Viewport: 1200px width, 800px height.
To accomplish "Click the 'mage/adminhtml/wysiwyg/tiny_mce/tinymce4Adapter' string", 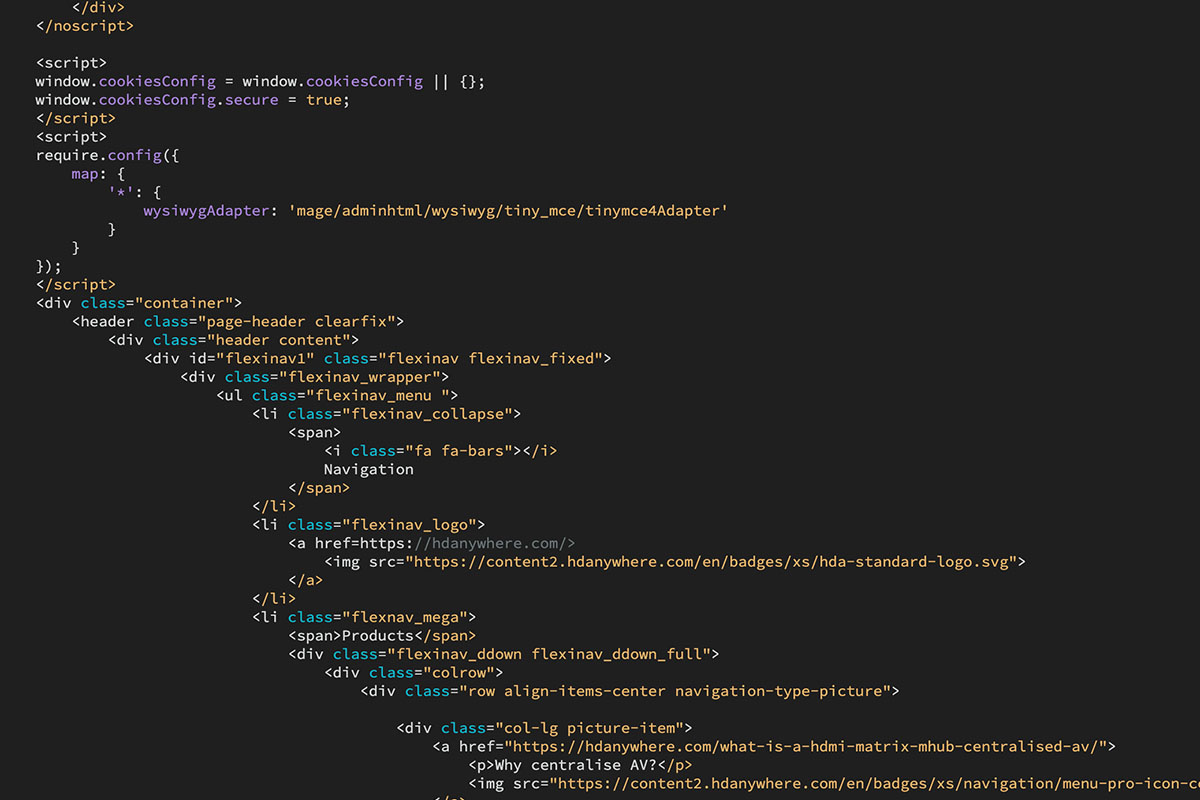I will 507,211.
